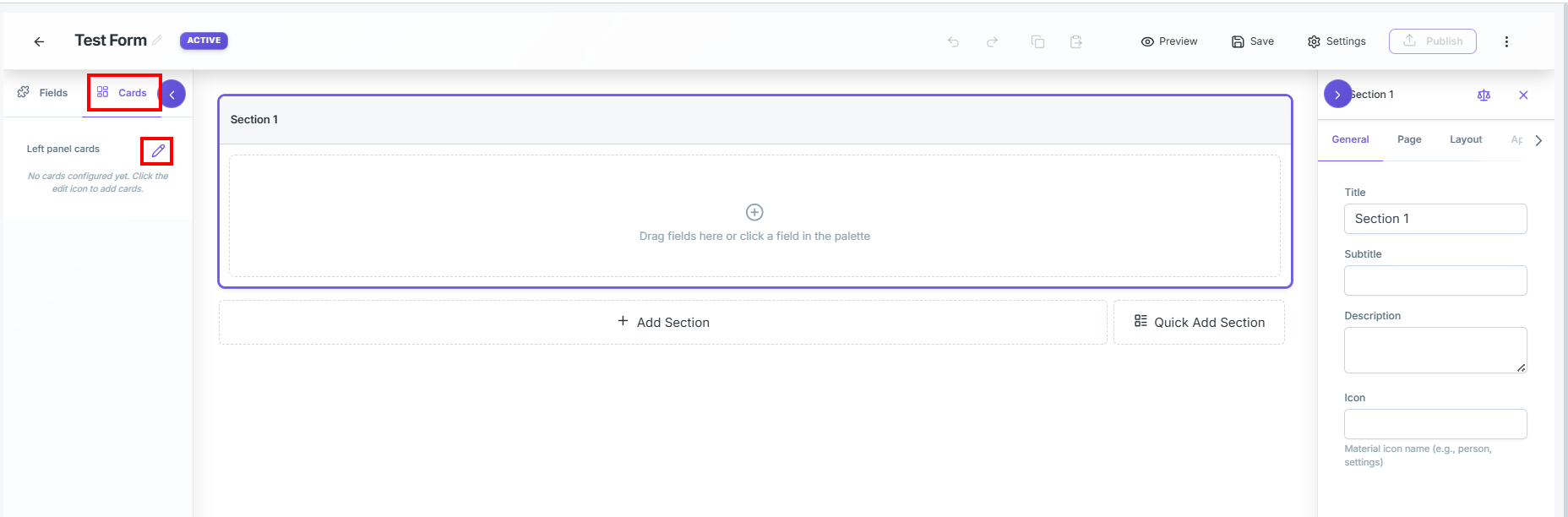
Task: Open the Page tab in properties
Action: pos(1409,139)
